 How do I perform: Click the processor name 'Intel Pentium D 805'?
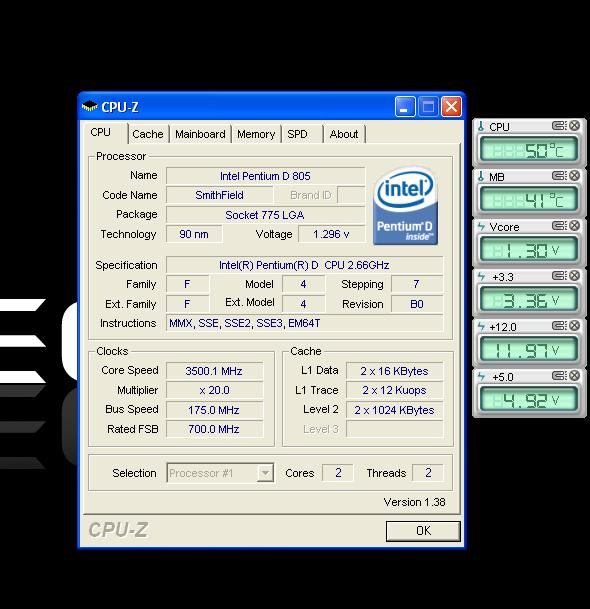265,176
